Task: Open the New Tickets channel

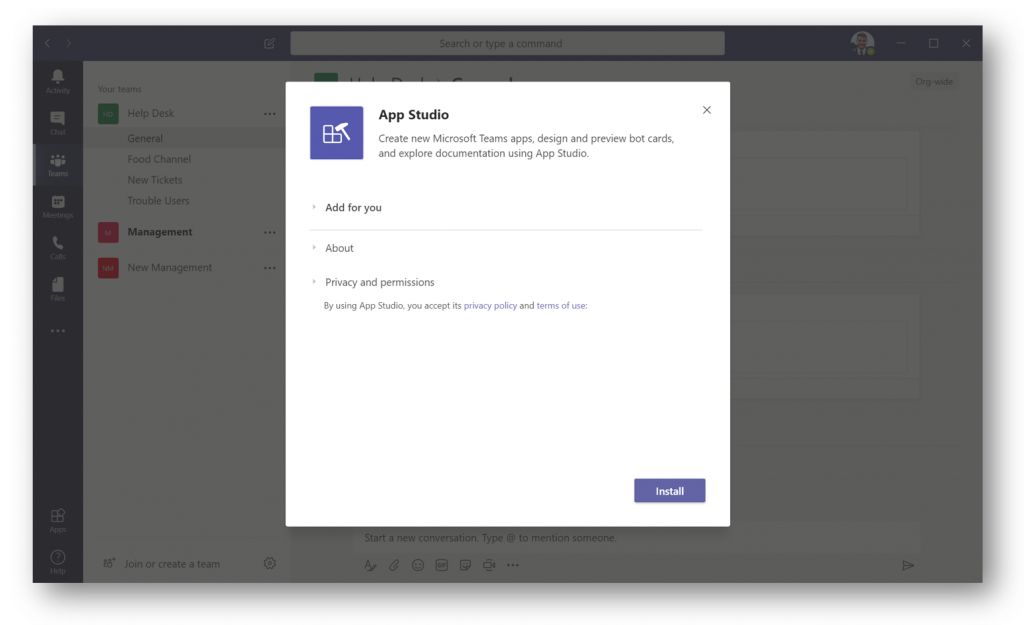Action: (155, 180)
